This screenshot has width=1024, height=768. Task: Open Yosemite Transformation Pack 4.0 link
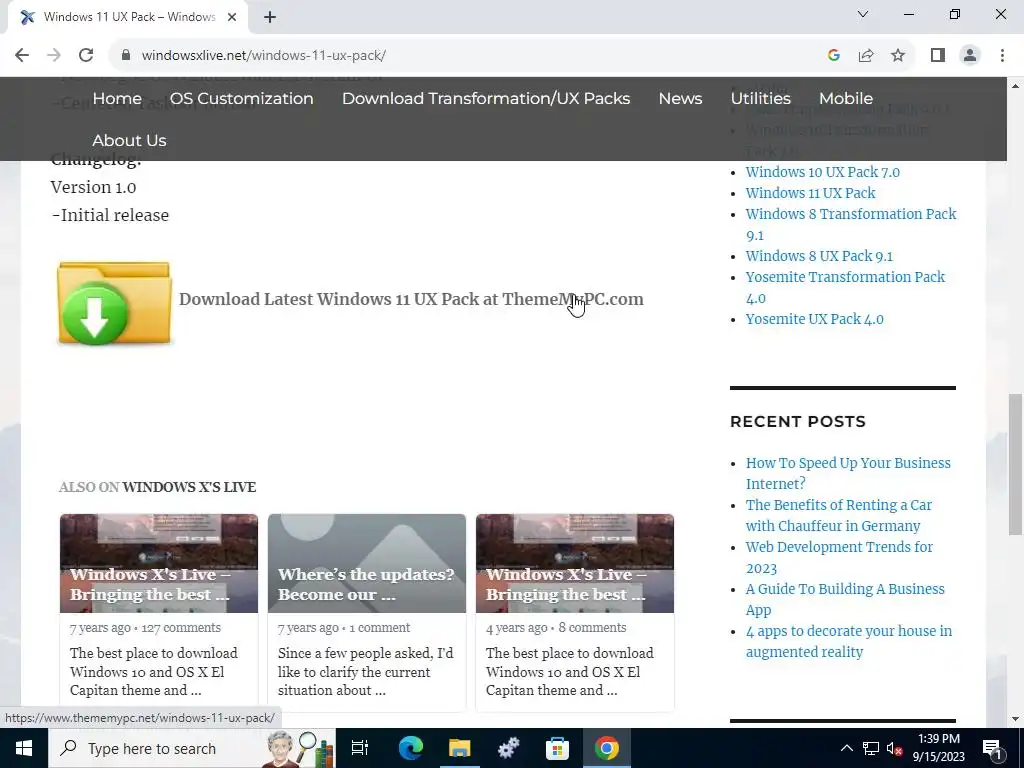(845, 287)
